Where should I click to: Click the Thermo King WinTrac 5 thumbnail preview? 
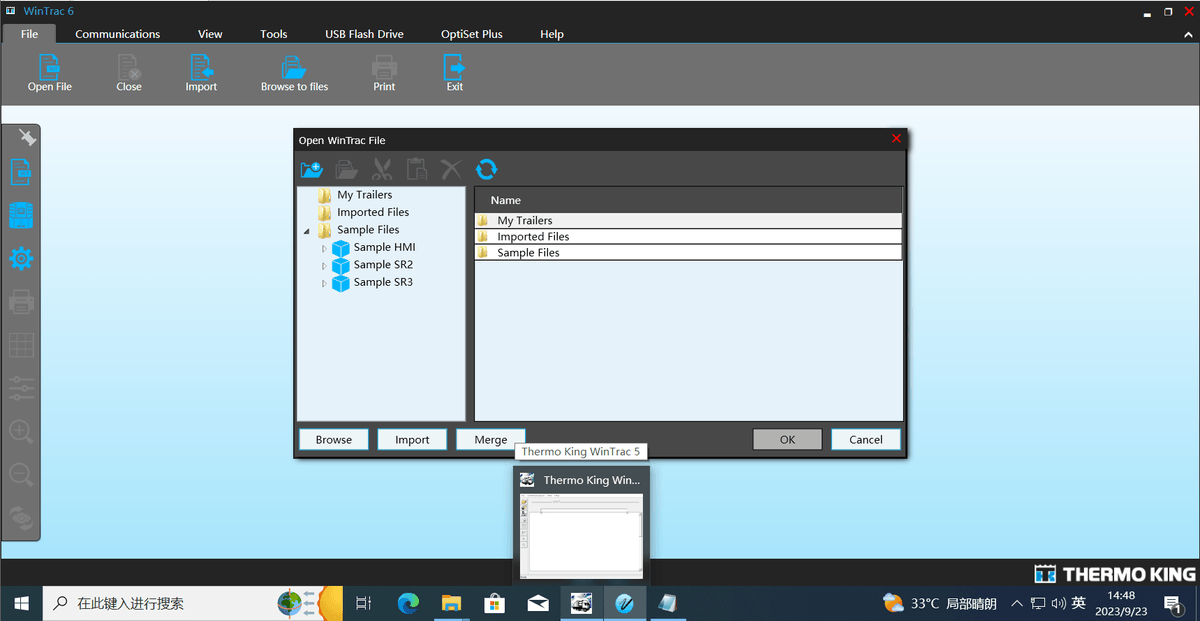pos(581,534)
